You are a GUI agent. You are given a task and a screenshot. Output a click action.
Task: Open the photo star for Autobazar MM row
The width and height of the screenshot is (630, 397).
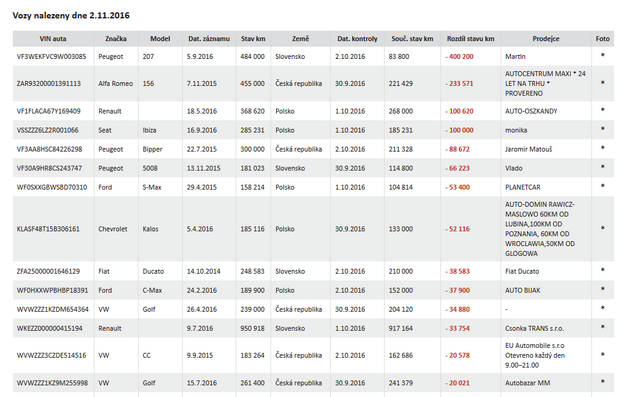point(602,382)
